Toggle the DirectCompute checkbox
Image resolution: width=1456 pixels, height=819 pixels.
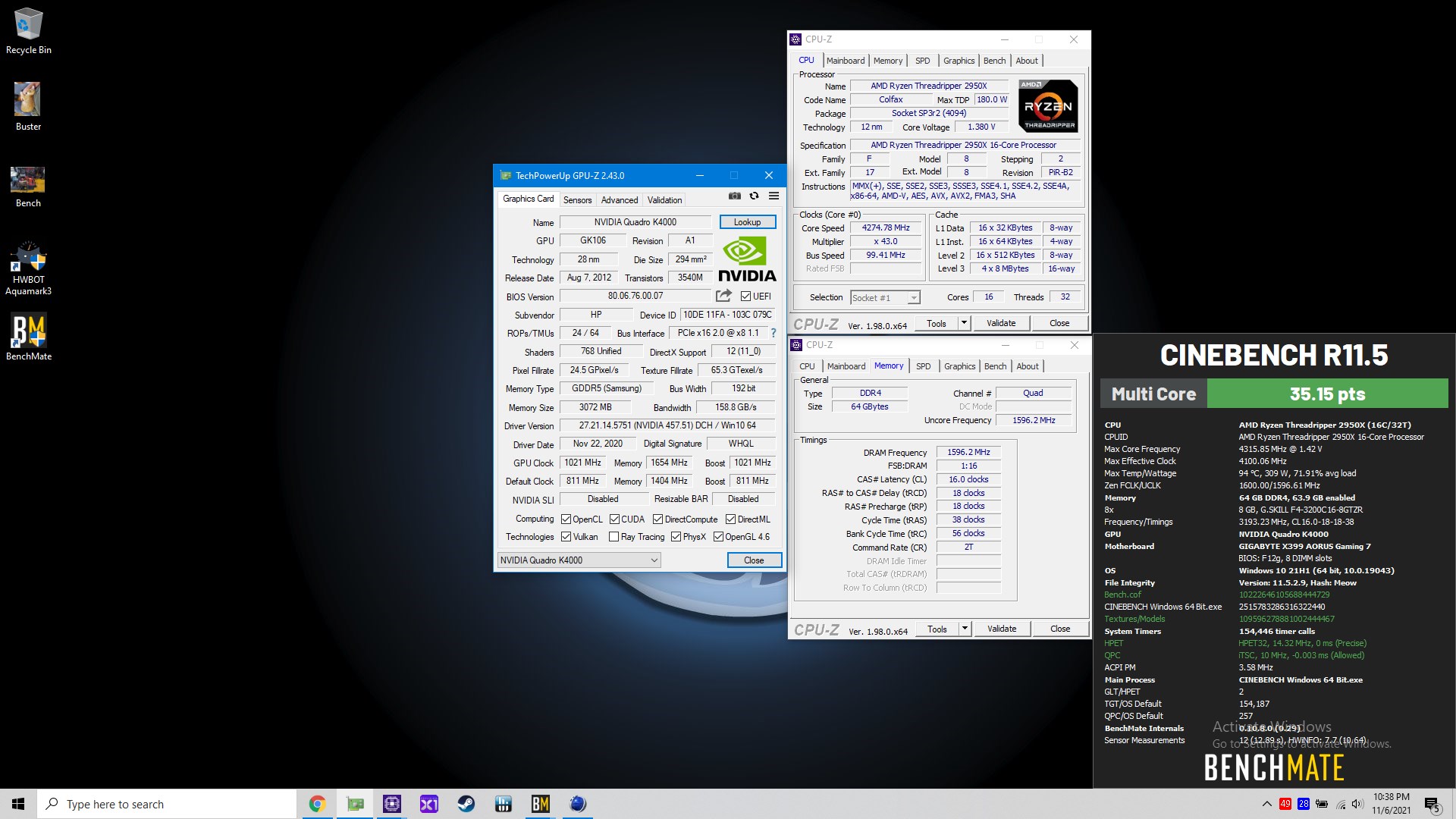(657, 519)
